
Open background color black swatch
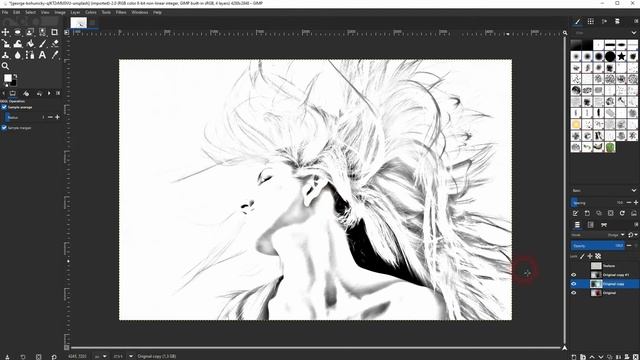[x=13, y=83]
